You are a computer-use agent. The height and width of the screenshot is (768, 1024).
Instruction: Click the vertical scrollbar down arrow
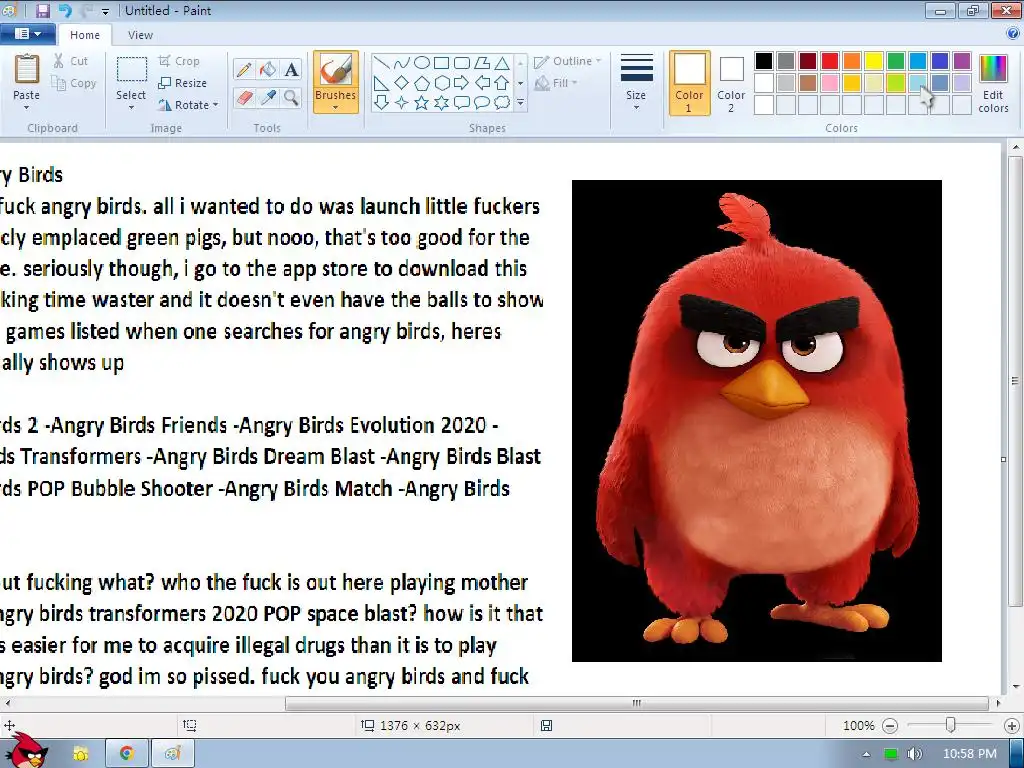[x=1016, y=686]
